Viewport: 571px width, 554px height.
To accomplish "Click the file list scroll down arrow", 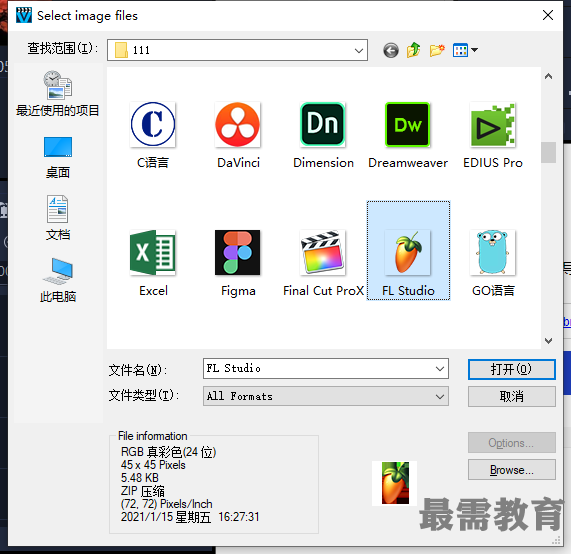I will click(548, 341).
